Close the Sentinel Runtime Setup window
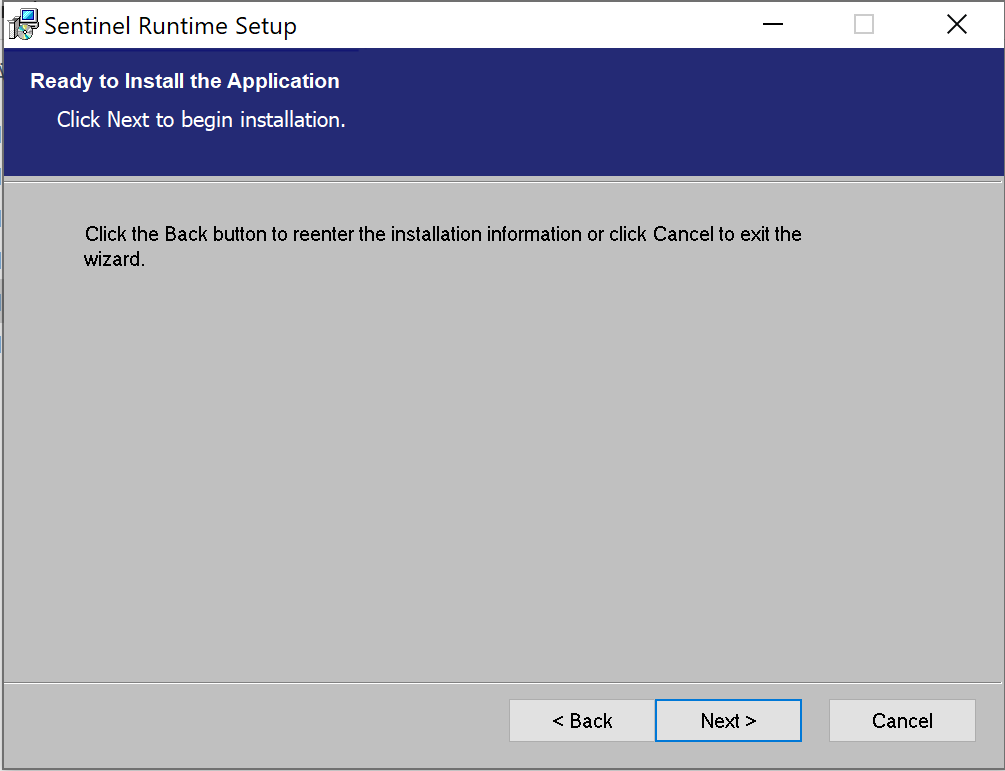 (x=956, y=25)
